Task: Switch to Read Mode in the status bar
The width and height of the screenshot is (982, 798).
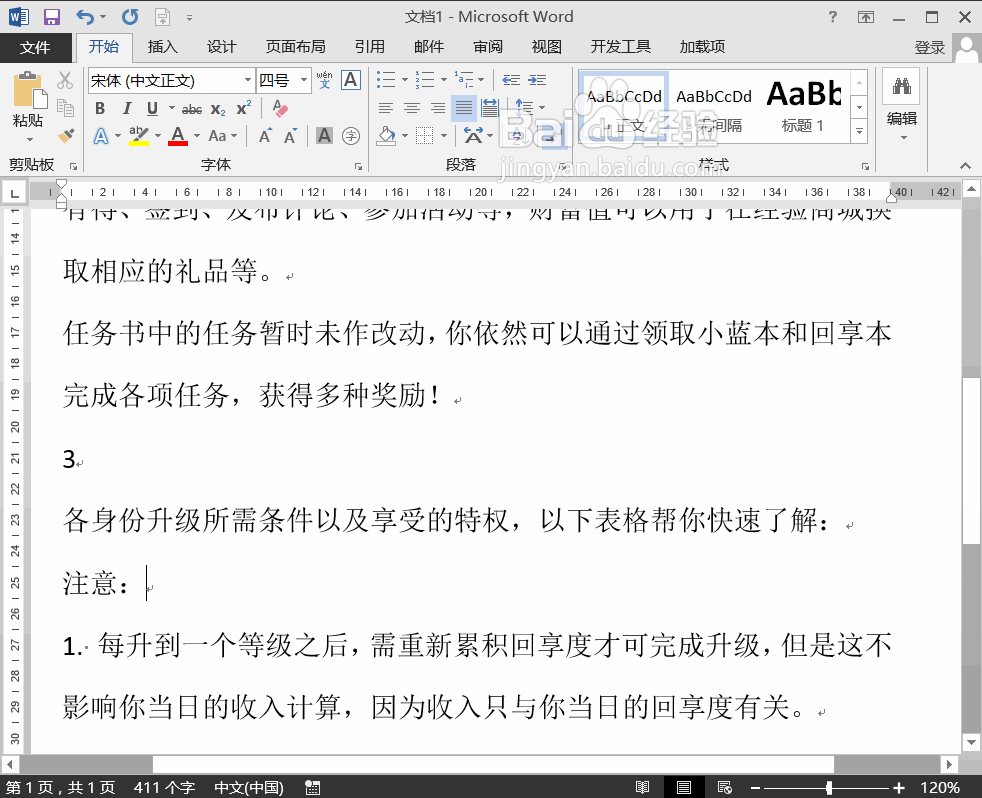Action: [x=643, y=786]
